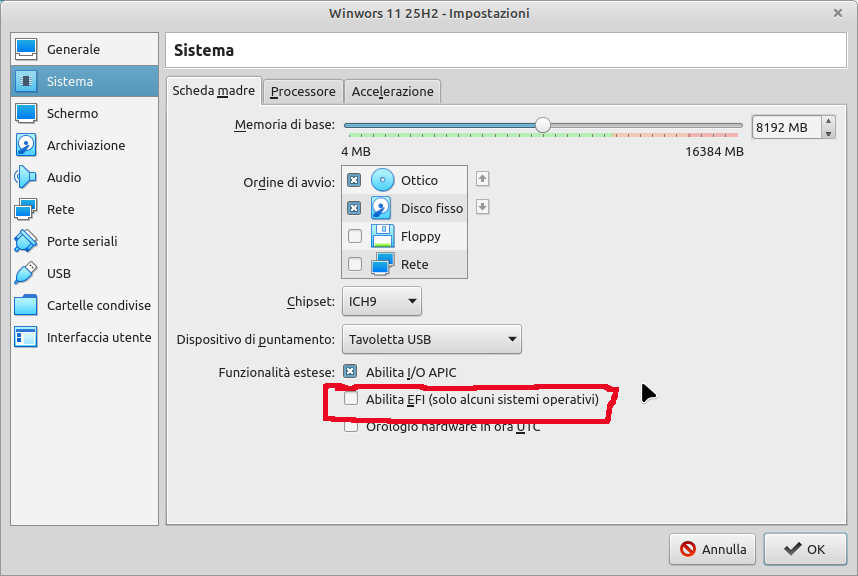The height and width of the screenshot is (576, 858).
Task: Open the Chipset ICH9 dropdown
Action: point(382,301)
